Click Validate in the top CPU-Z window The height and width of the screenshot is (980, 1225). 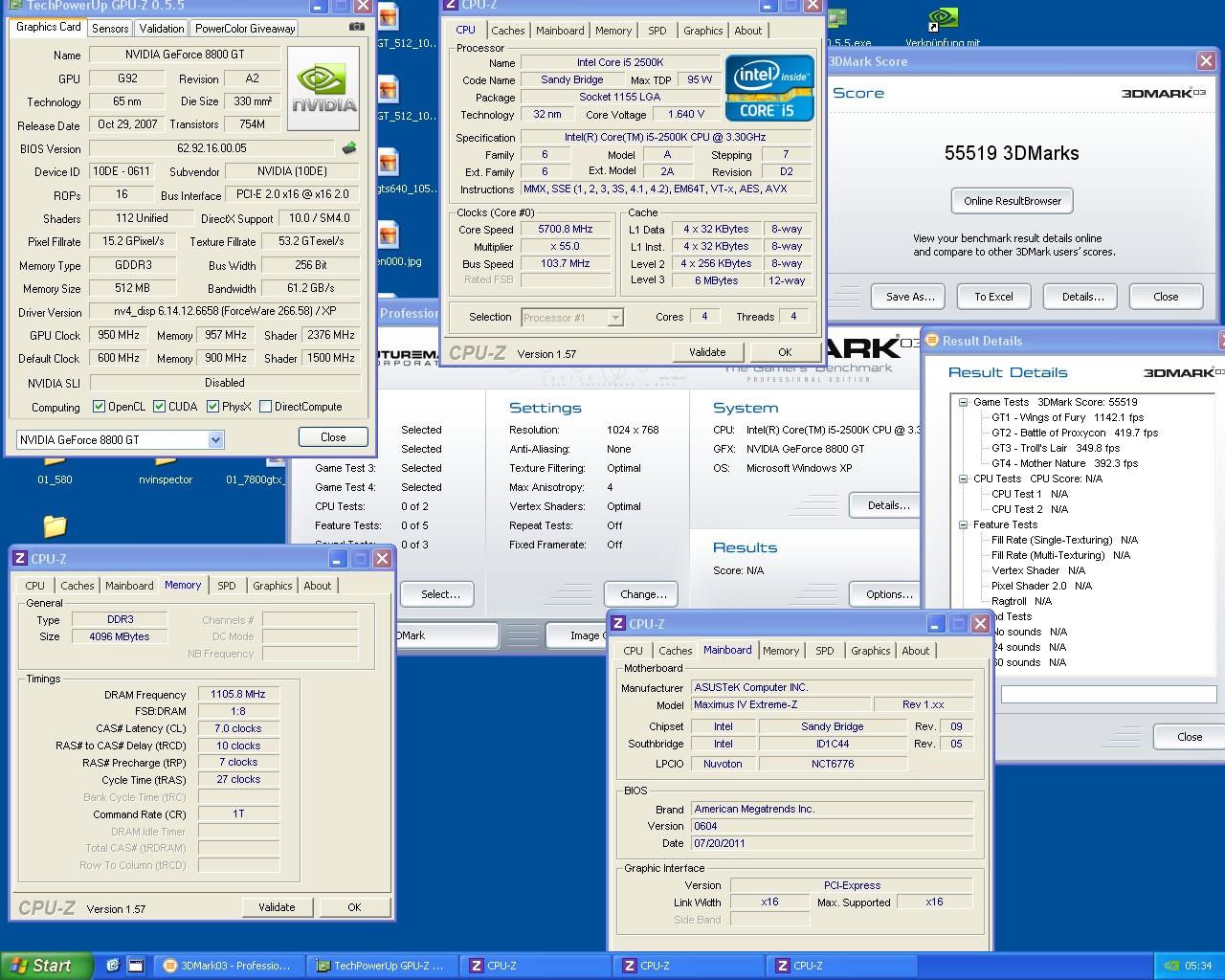point(707,352)
